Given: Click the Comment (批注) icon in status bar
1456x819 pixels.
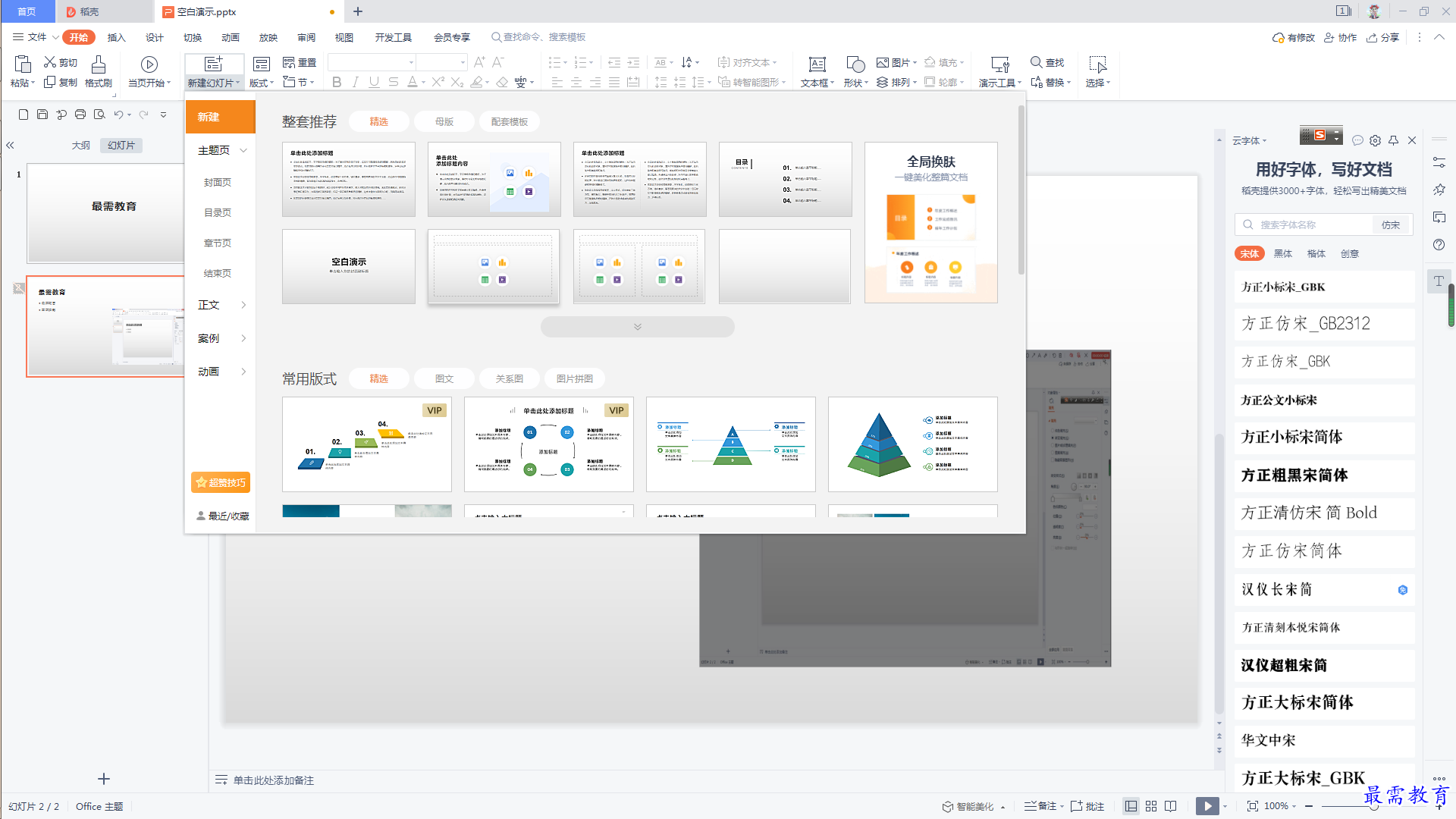Looking at the screenshot, I should [1076, 806].
